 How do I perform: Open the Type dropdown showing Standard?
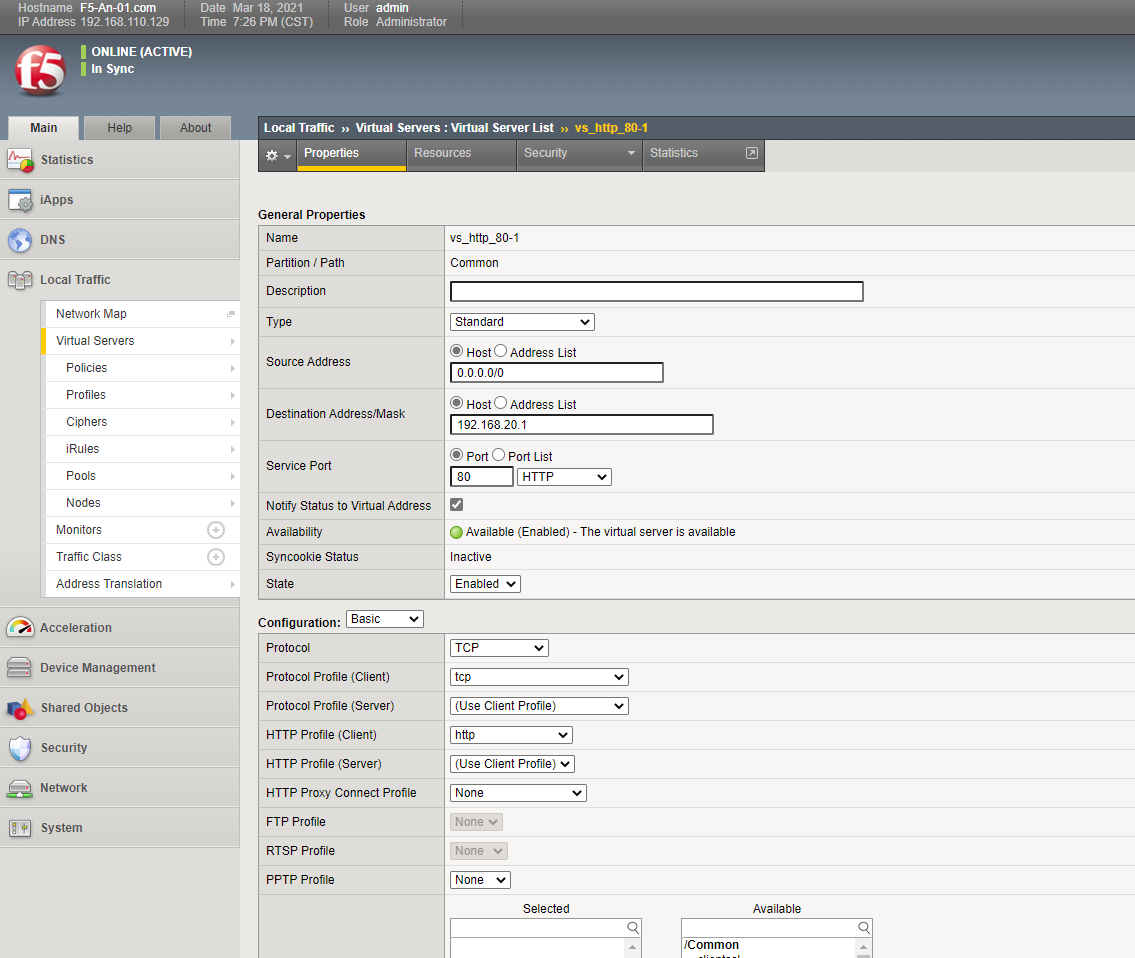click(x=522, y=322)
